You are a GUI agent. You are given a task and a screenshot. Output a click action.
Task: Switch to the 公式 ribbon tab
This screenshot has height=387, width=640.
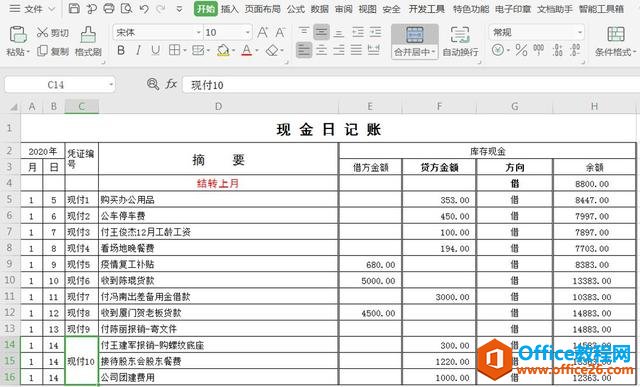pos(296,9)
